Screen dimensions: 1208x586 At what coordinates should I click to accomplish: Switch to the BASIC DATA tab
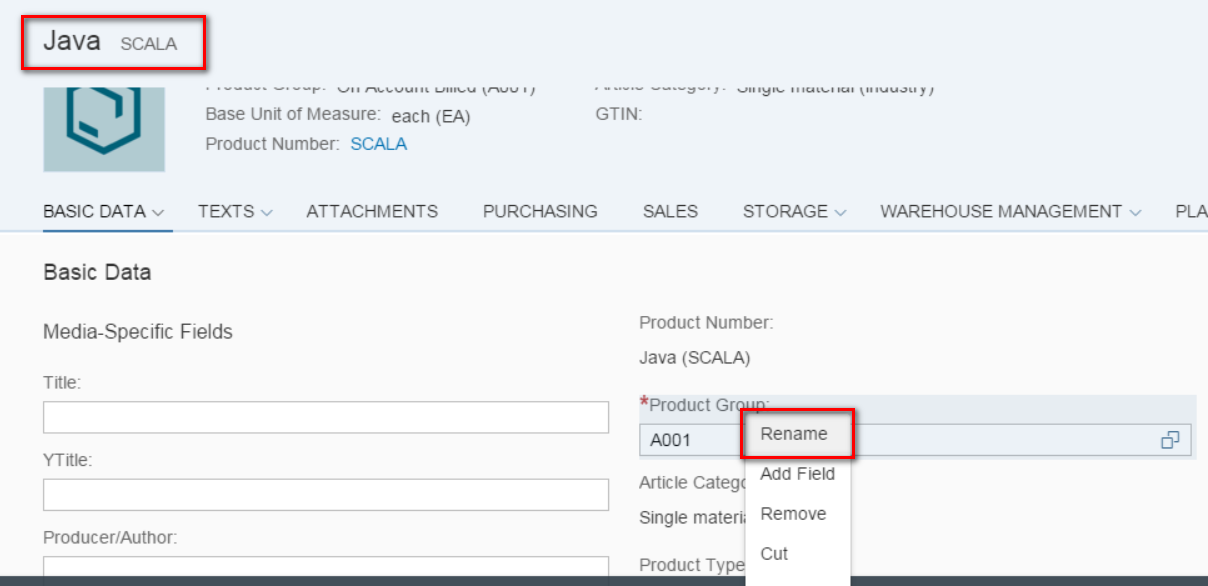point(95,211)
